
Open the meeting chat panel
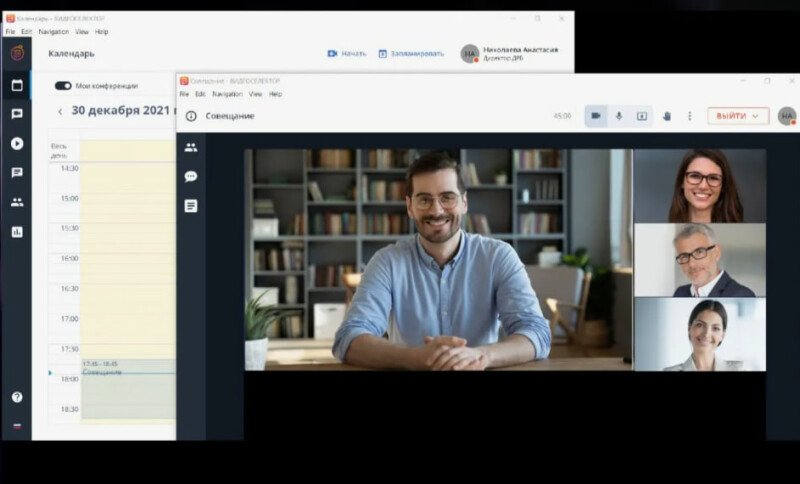191,176
